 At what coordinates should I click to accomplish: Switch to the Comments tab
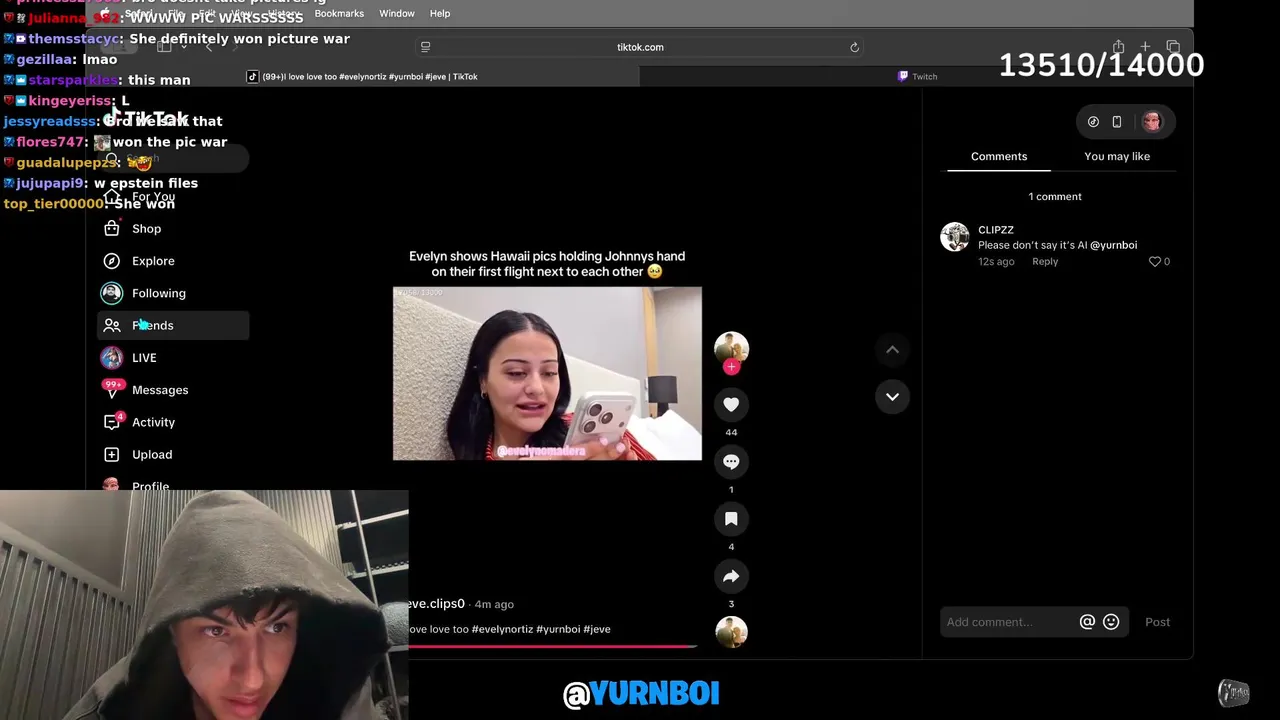[x=999, y=156]
